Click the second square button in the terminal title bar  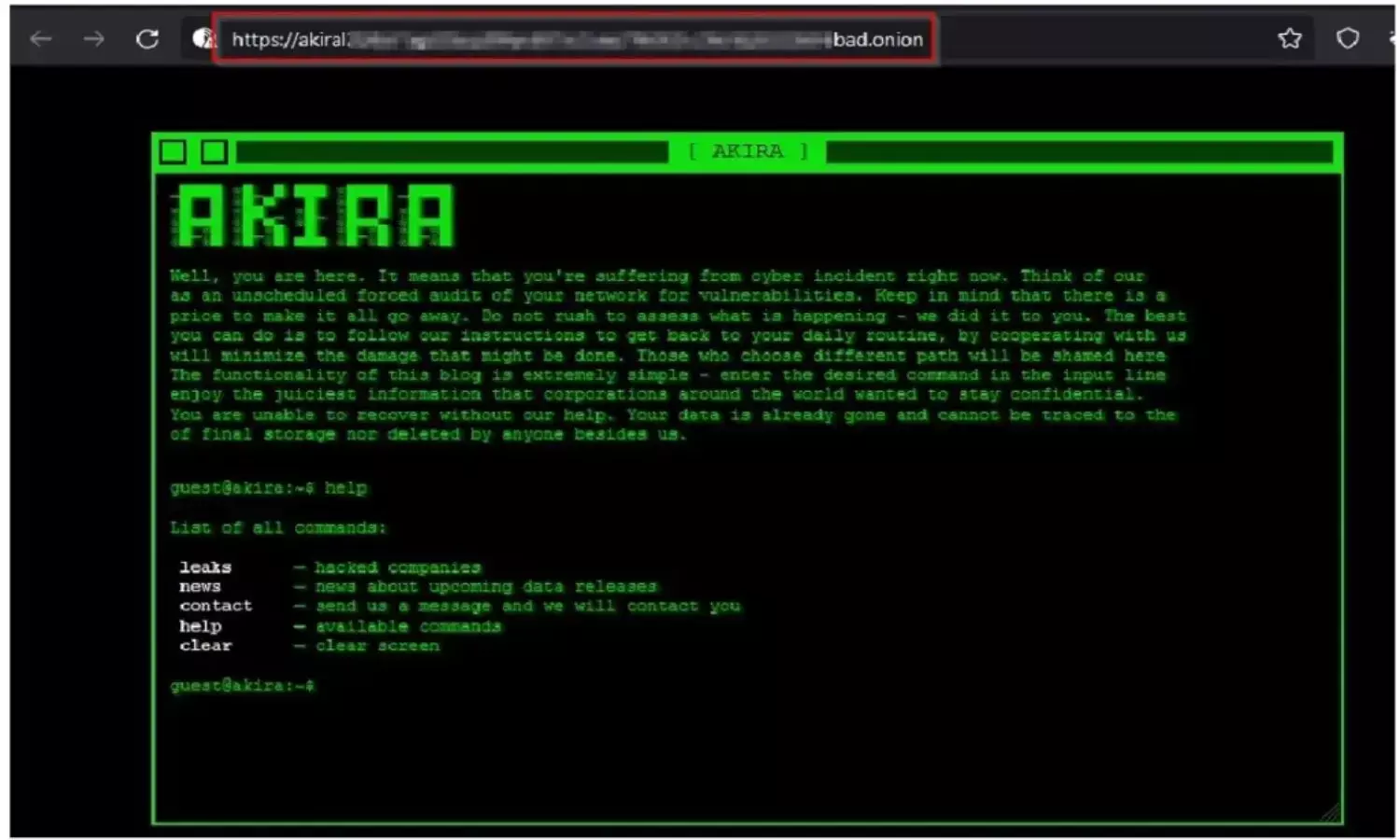[214, 151]
